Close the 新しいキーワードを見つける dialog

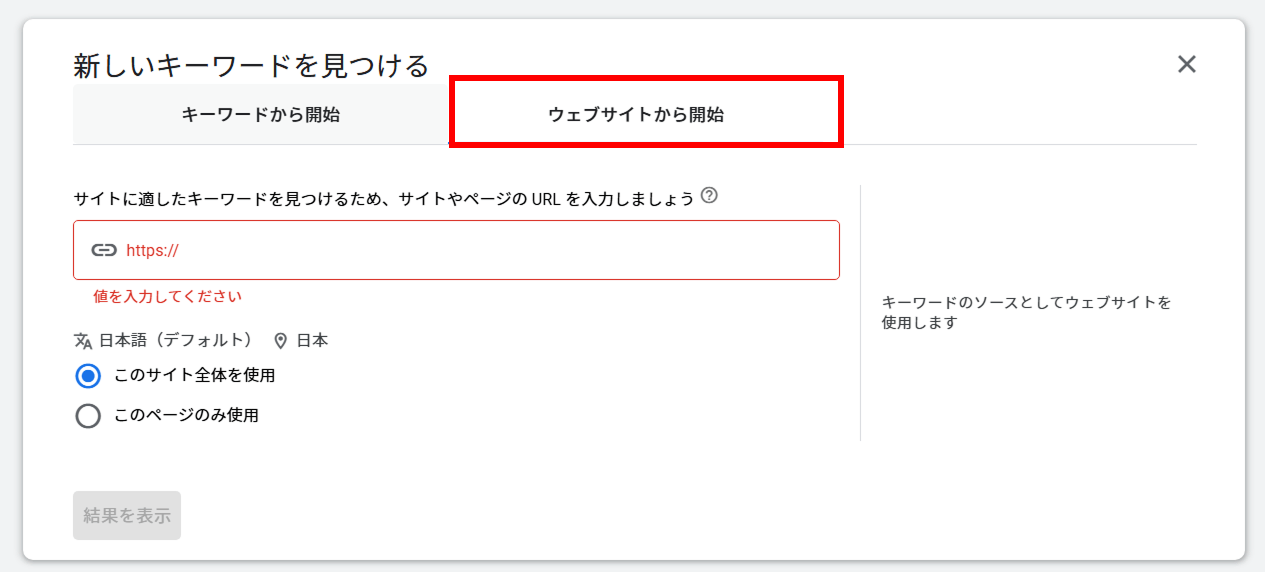pyautogui.click(x=1186, y=65)
